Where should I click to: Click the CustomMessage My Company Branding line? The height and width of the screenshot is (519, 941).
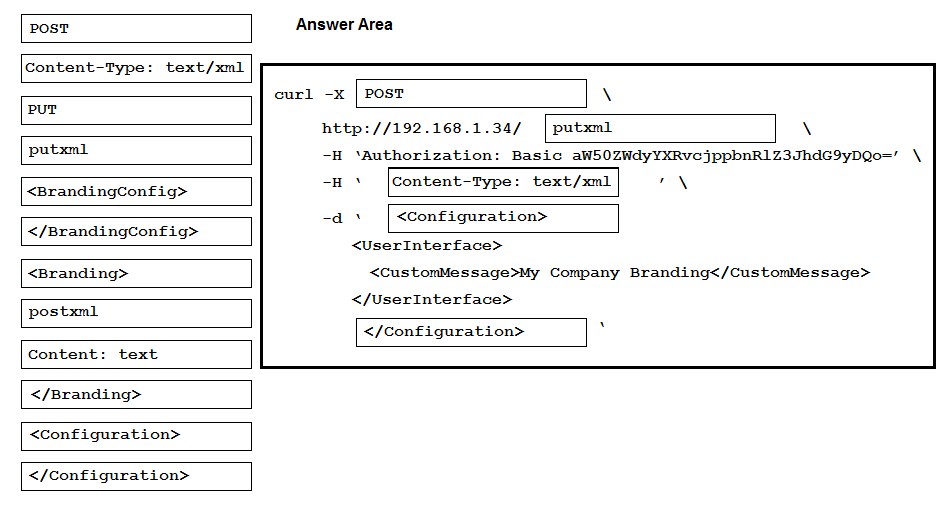pos(620,273)
